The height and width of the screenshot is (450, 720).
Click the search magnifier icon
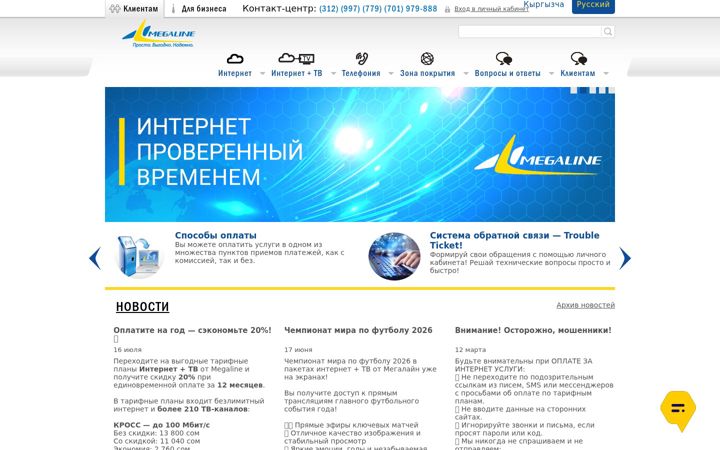tap(608, 31)
